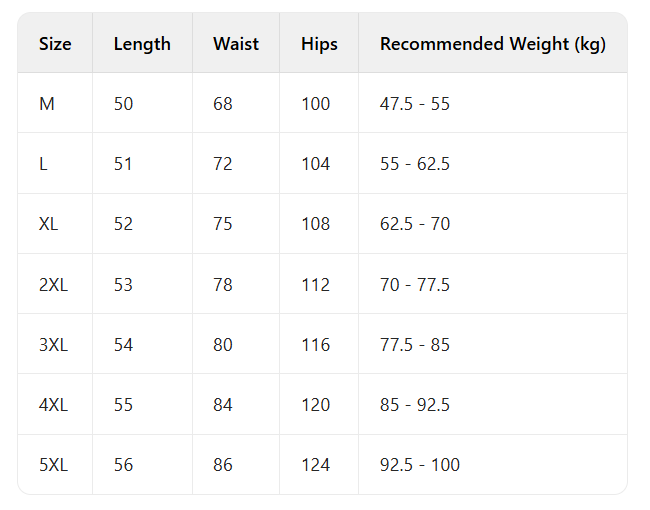Viewport: 650px width, 510px height.
Task: Click hips value 104
Action: tap(315, 164)
